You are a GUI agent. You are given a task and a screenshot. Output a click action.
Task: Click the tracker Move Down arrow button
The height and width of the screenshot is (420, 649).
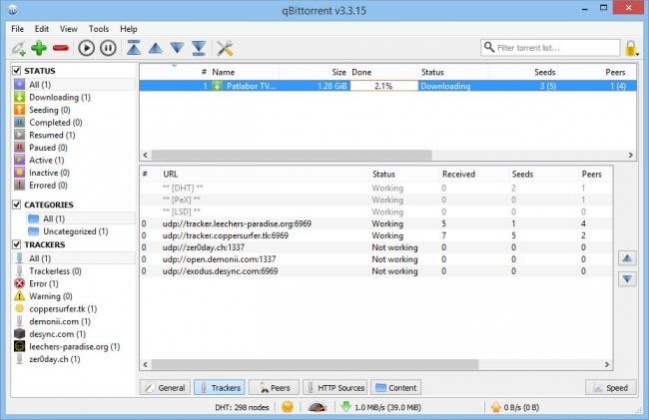coord(627,279)
